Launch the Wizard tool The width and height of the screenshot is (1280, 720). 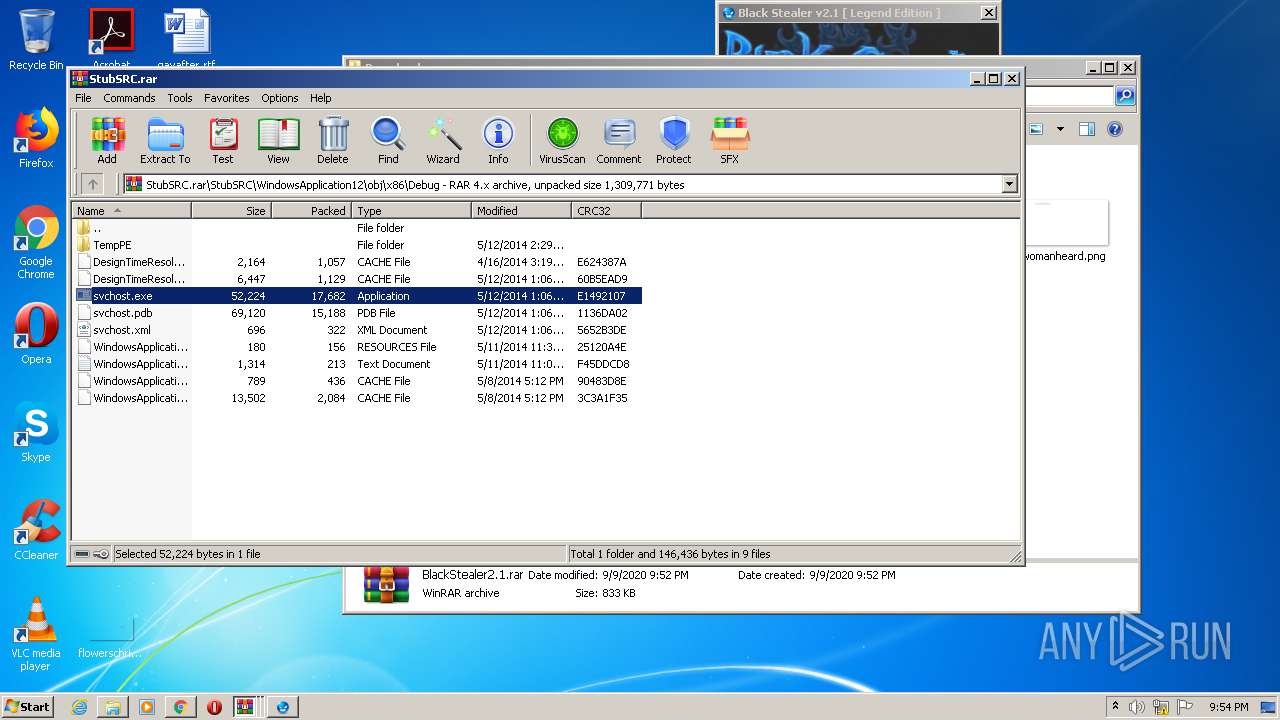(x=443, y=140)
